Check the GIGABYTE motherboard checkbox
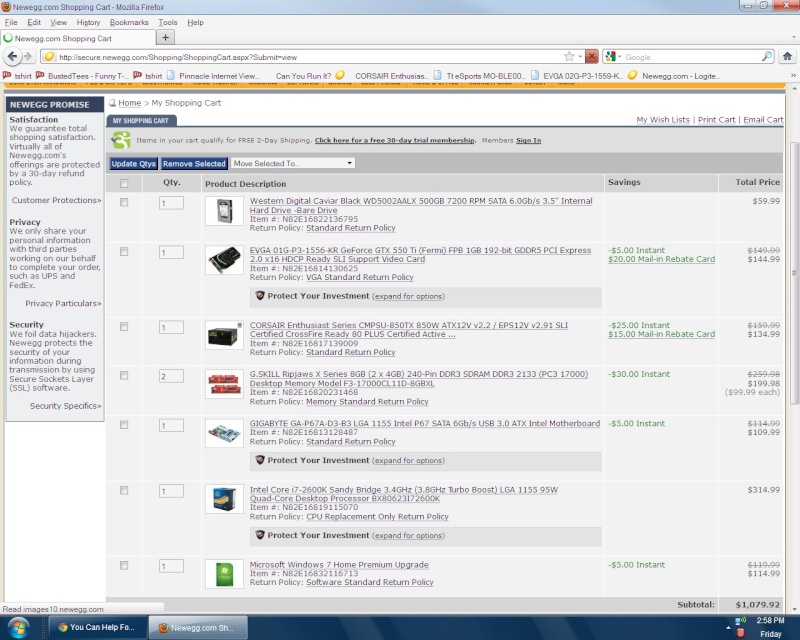This screenshot has height=640, width=800. [124, 425]
